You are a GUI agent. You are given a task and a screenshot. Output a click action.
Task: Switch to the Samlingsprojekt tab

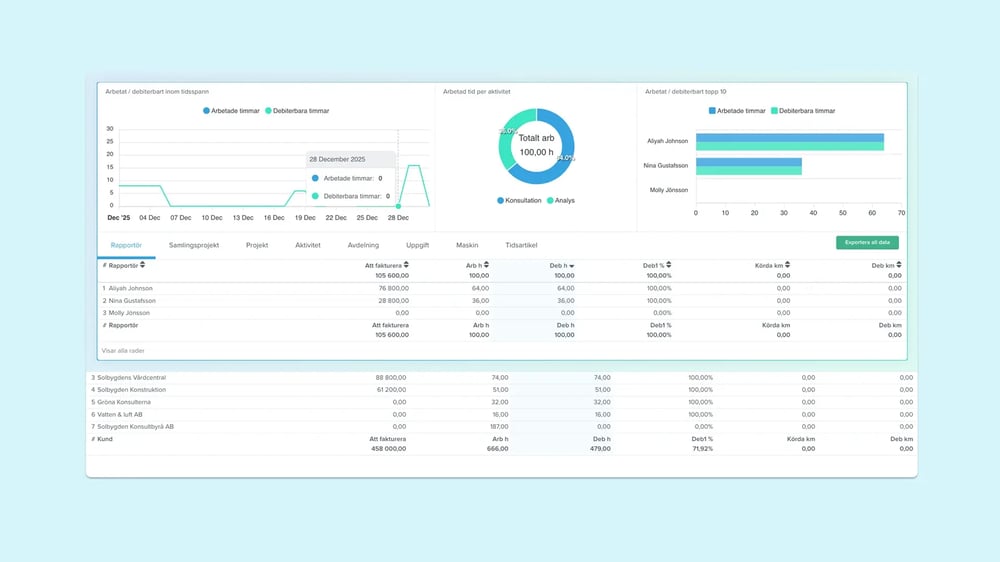[x=195, y=245]
